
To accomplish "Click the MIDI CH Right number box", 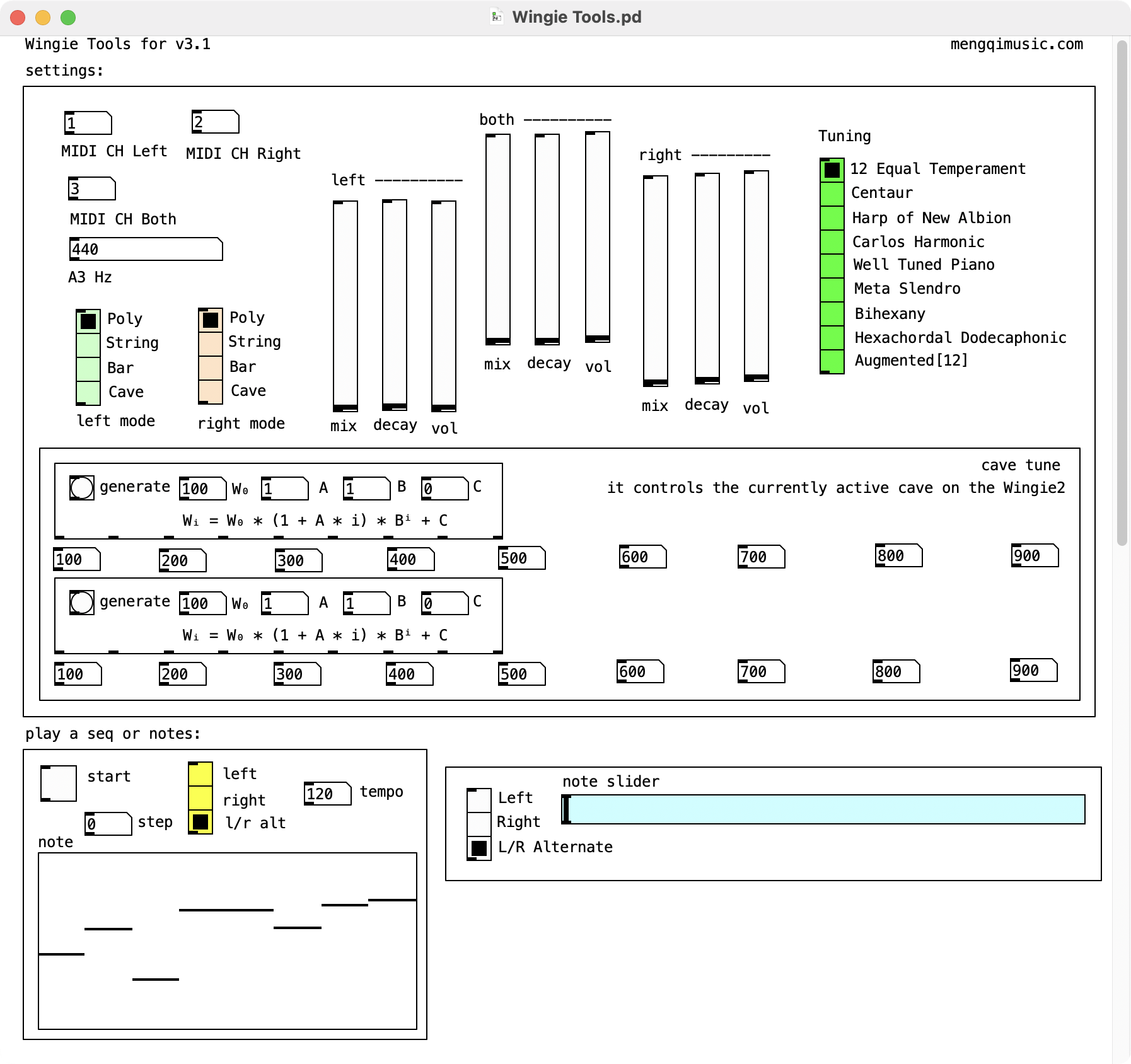I will (216, 122).
